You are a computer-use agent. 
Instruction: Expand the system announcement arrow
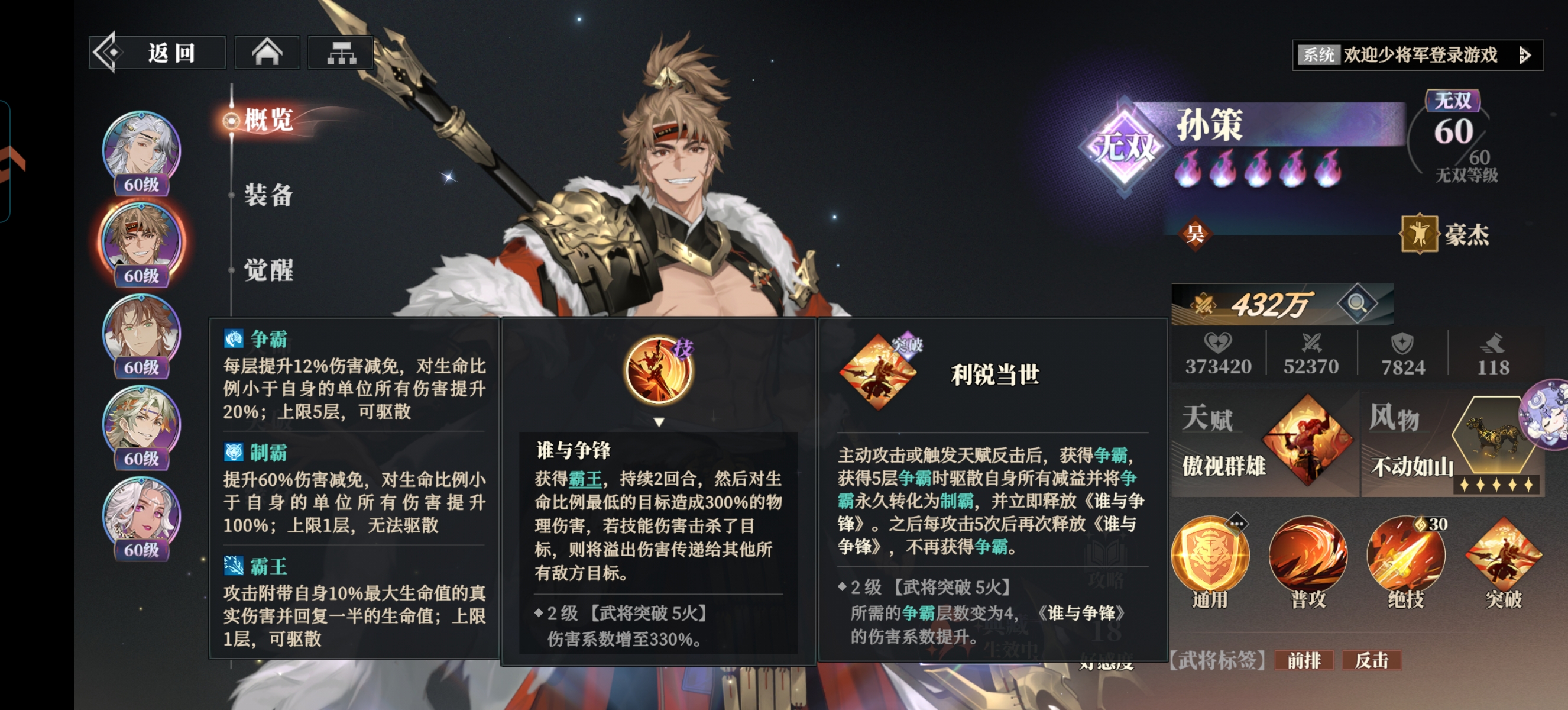pyautogui.click(x=1525, y=56)
